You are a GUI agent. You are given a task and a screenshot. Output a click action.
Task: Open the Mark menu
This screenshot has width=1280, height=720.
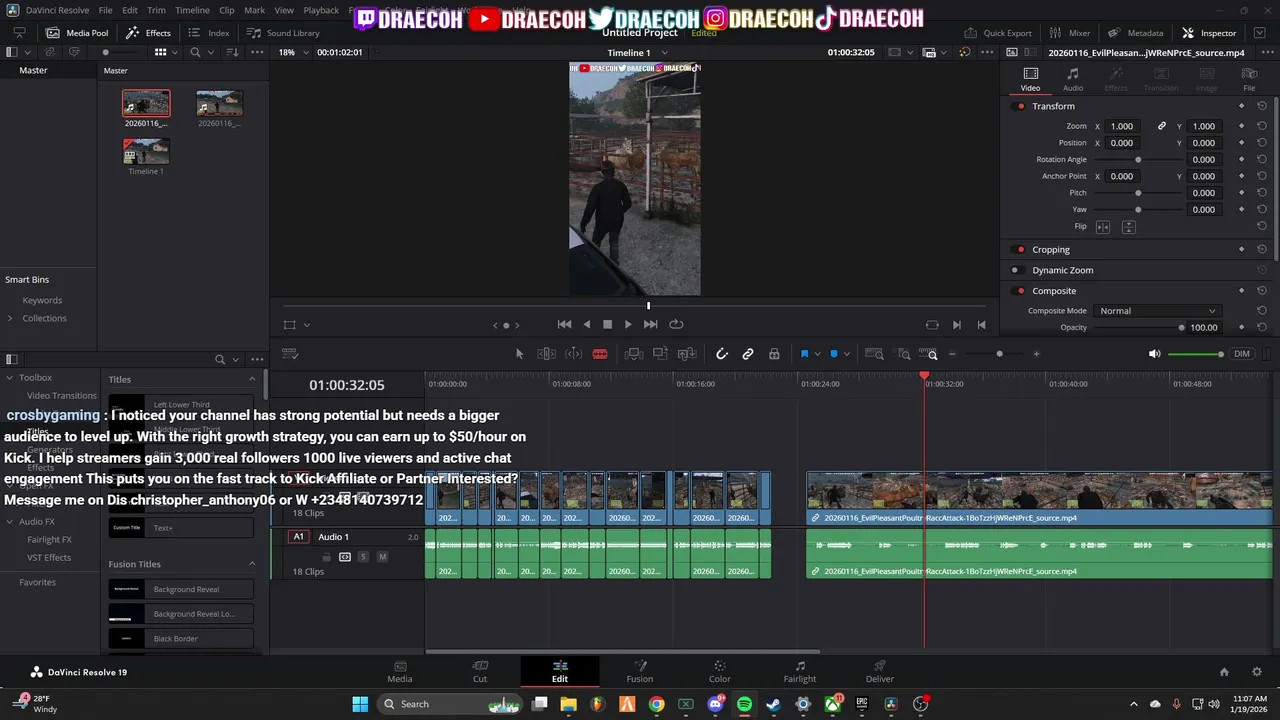pos(254,10)
